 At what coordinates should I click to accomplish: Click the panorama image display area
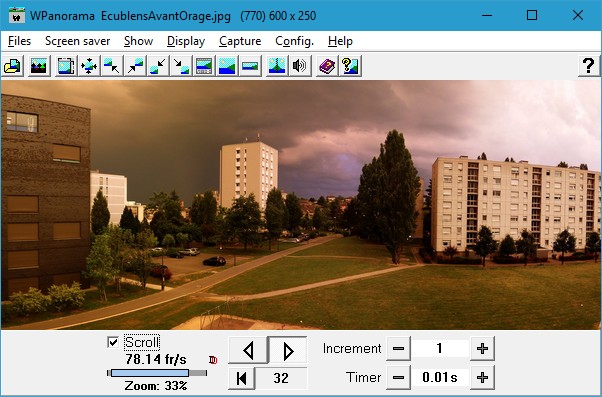tap(301, 205)
